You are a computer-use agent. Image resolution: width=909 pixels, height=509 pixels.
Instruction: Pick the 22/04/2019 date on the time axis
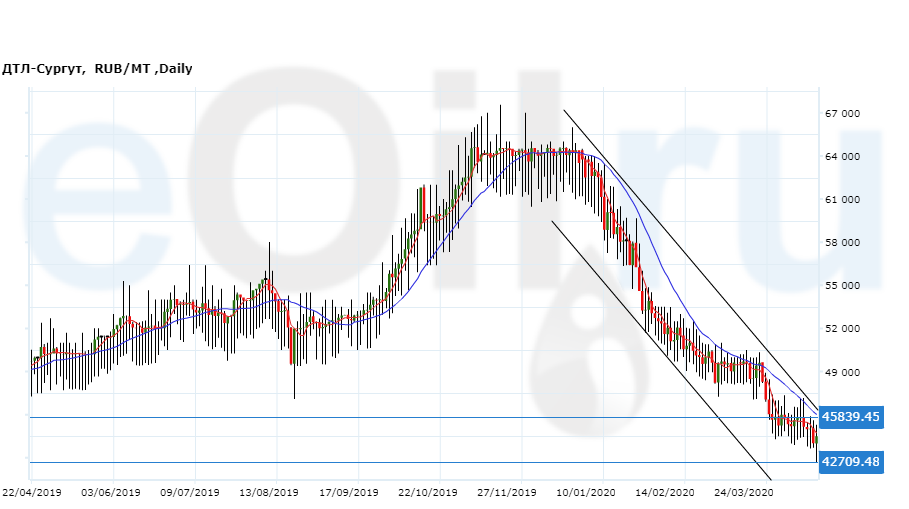coord(31,493)
